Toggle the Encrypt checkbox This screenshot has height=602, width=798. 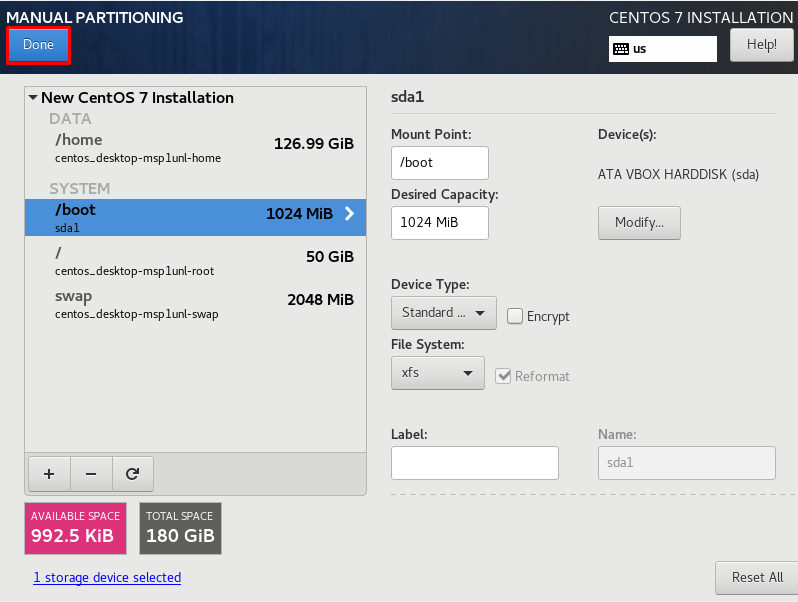pyautogui.click(x=515, y=316)
